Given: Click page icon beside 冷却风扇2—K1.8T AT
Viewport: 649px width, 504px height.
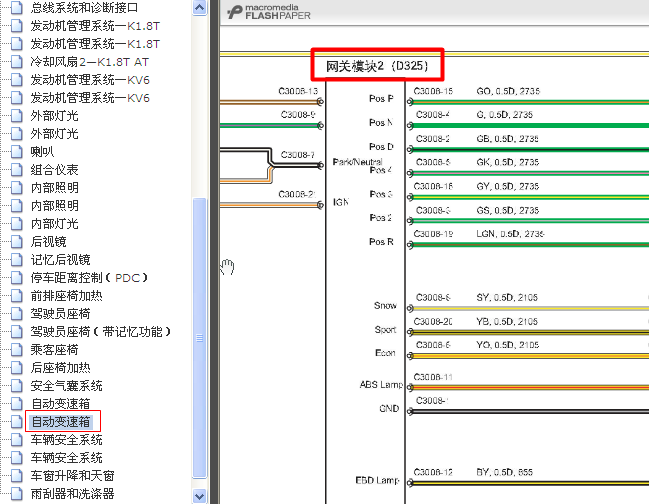Looking at the screenshot, I should [x=17, y=62].
